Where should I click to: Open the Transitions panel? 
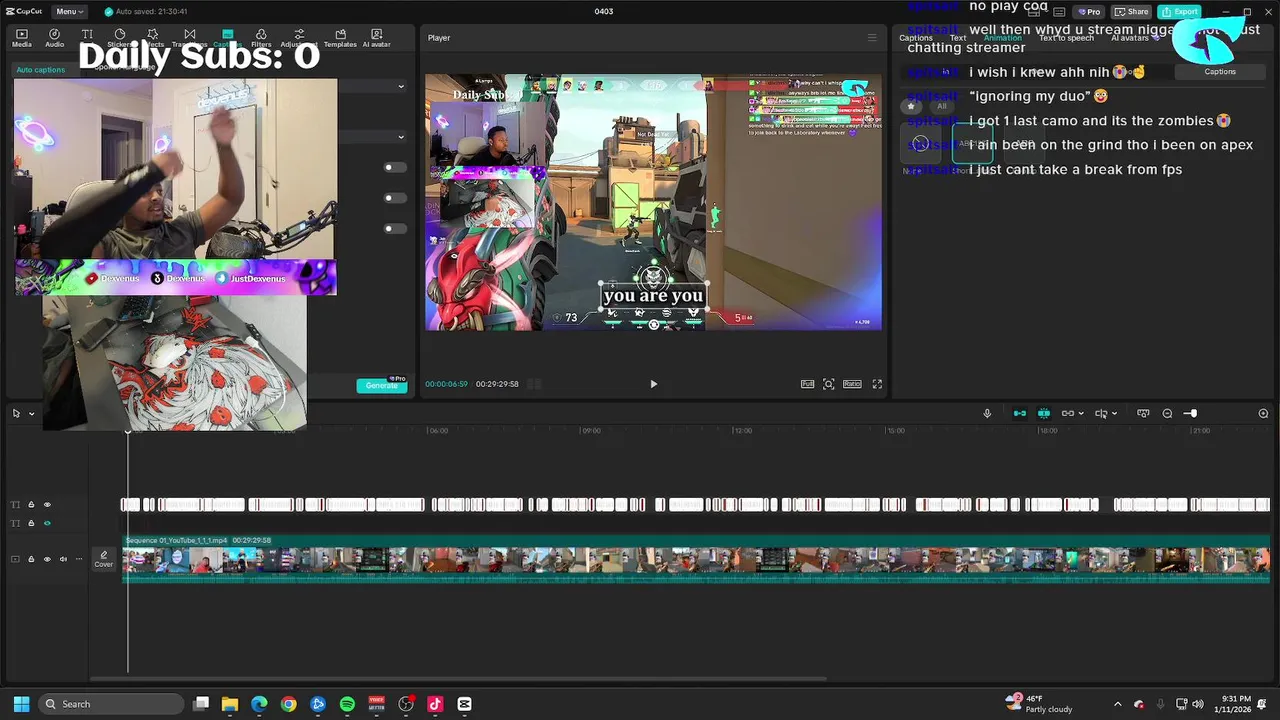point(189,38)
